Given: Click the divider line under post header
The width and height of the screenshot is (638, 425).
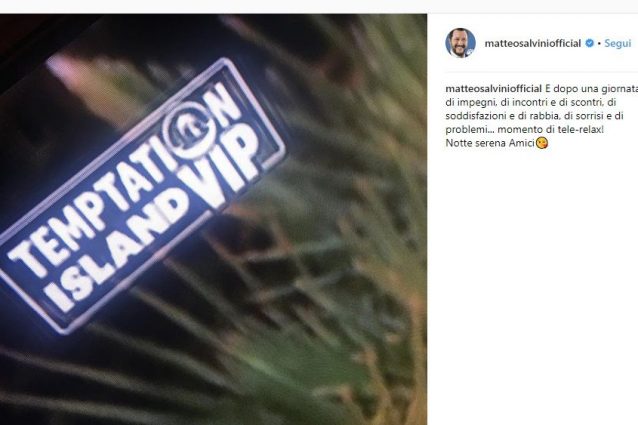Looking at the screenshot, I should coord(542,72).
